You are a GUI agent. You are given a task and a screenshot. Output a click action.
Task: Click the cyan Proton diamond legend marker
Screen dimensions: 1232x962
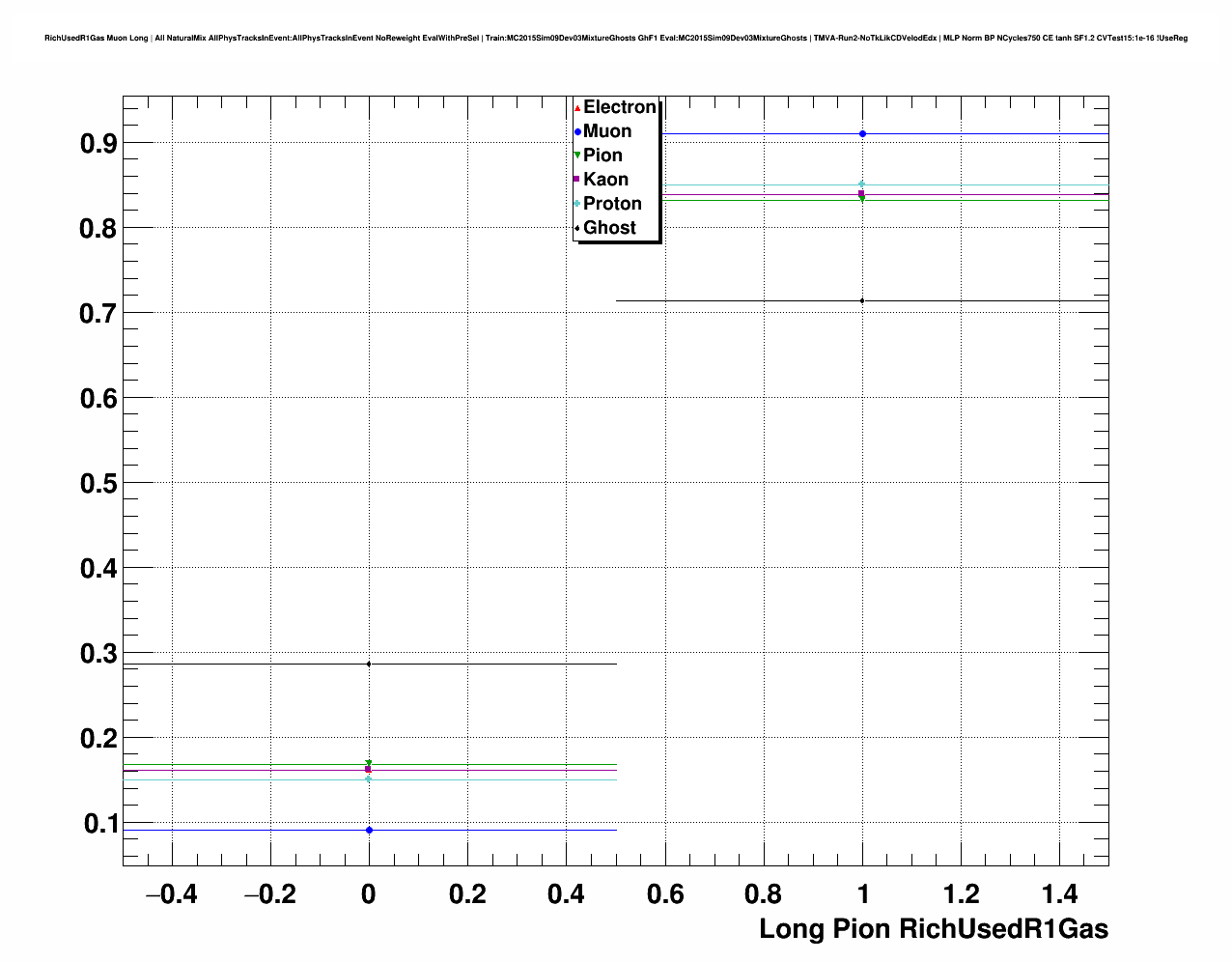click(x=577, y=204)
